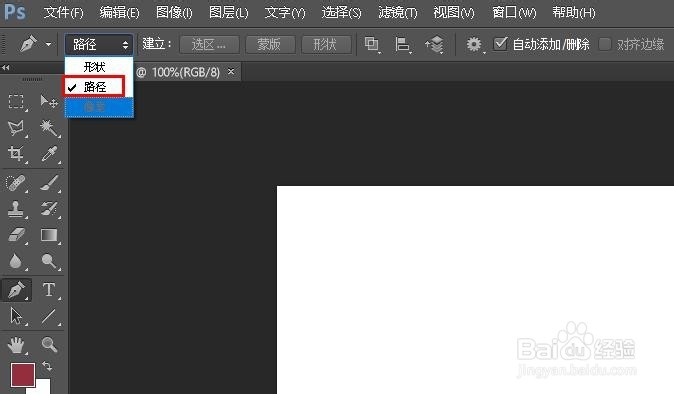Click the 蒙版 button

pyautogui.click(x=270, y=44)
